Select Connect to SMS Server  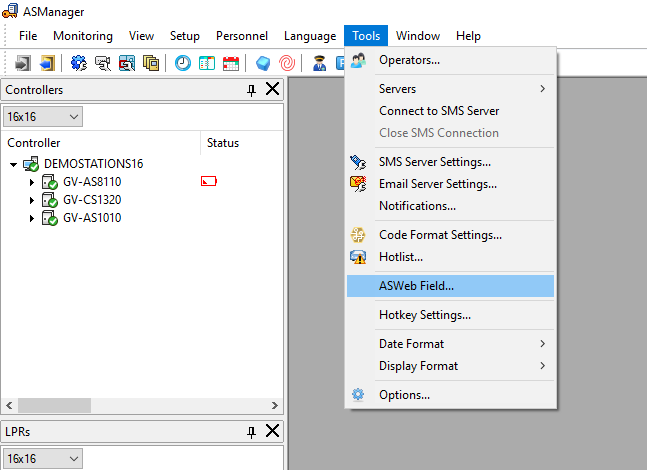tap(450, 111)
